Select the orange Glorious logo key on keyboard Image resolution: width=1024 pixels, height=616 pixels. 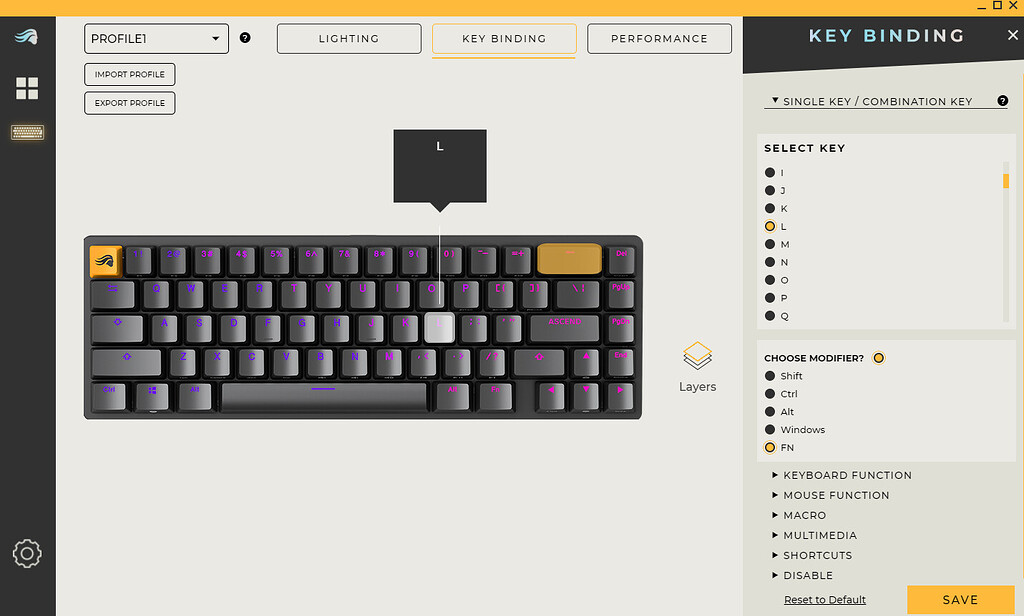(105, 261)
